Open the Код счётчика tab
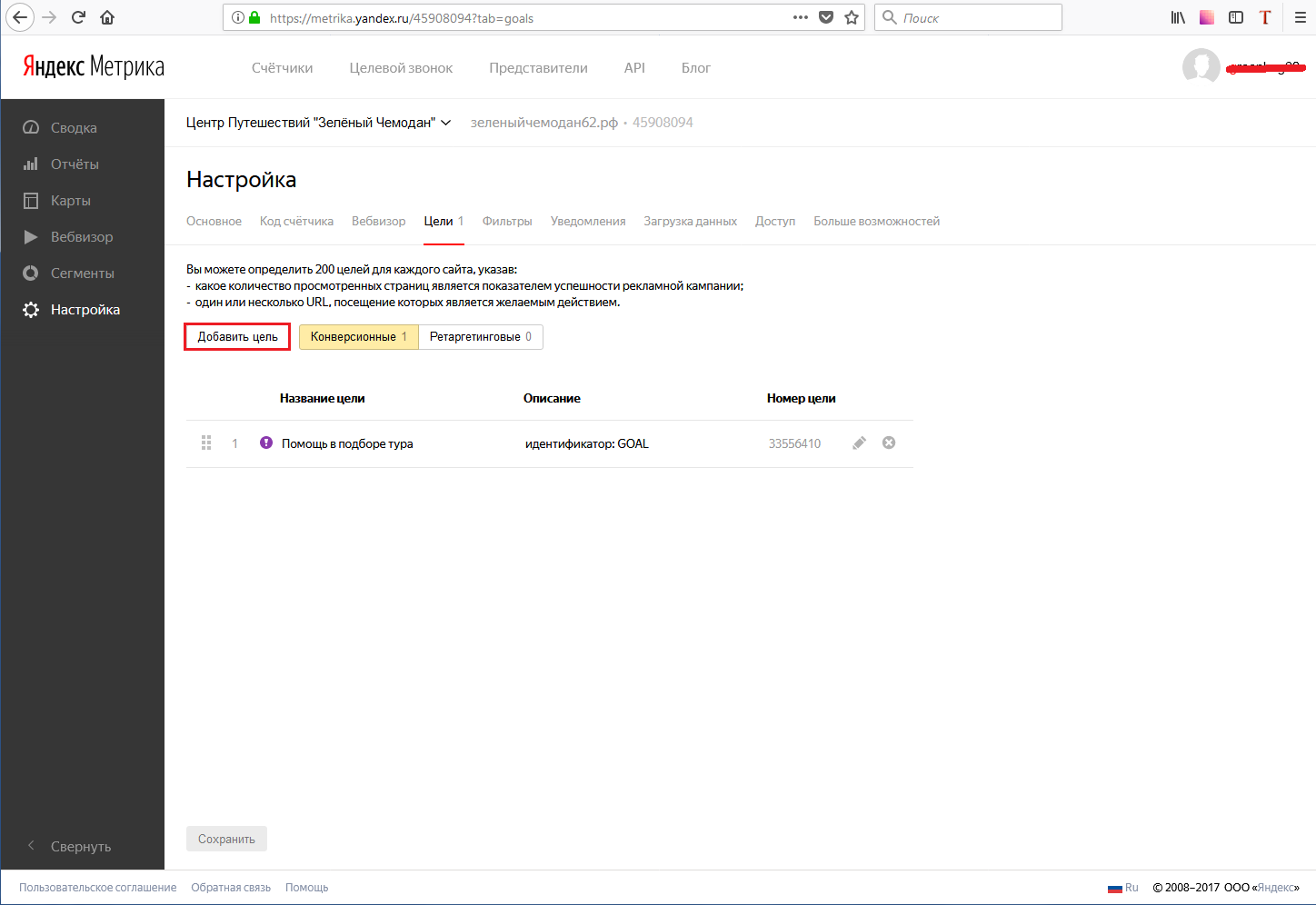 tap(296, 222)
